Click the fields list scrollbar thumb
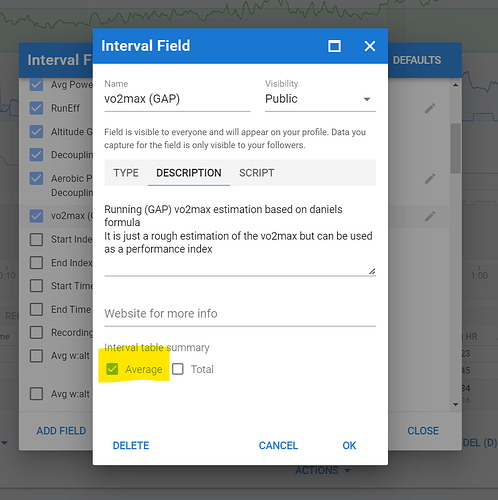This screenshot has height=500, width=498. tap(455, 148)
